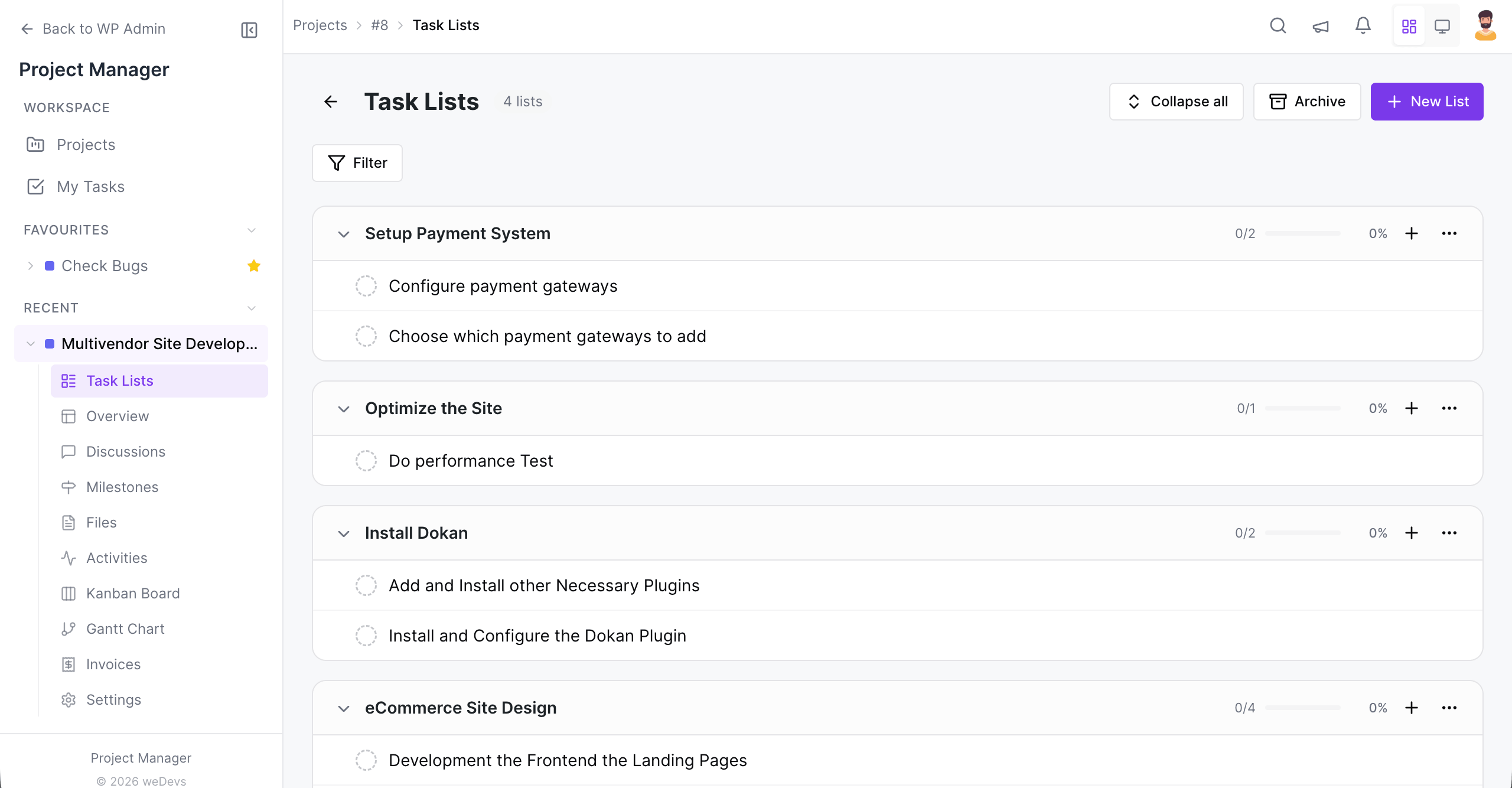Mark Configure payment gateways task complete
This screenshot has width=1512, height=788.
coord(366,286)
